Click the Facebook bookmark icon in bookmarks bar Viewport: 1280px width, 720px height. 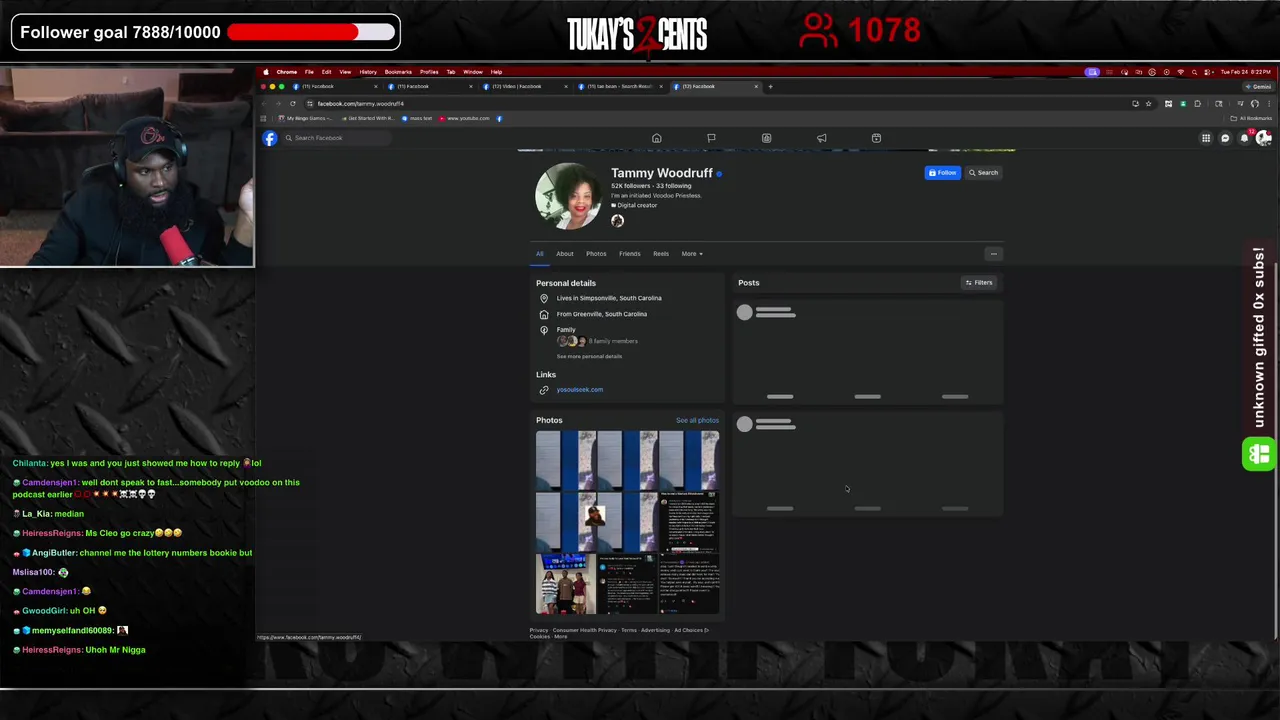pyautogui.click(x=499, y=118)
